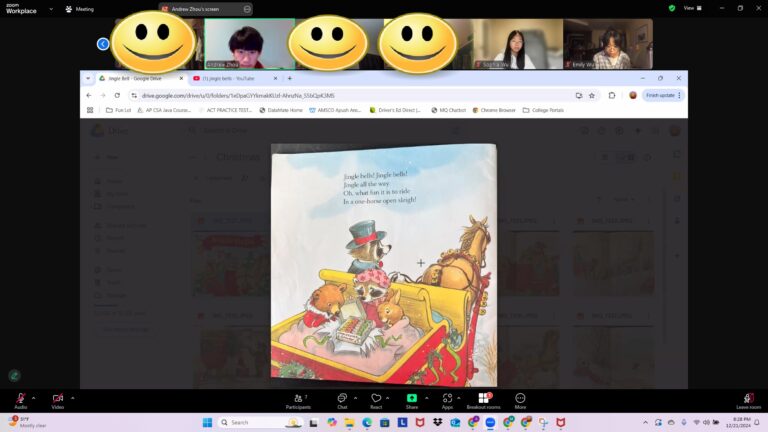Open the Windows Start menu
The height and width of the screenshot is (432, 768).
[207, 422]
